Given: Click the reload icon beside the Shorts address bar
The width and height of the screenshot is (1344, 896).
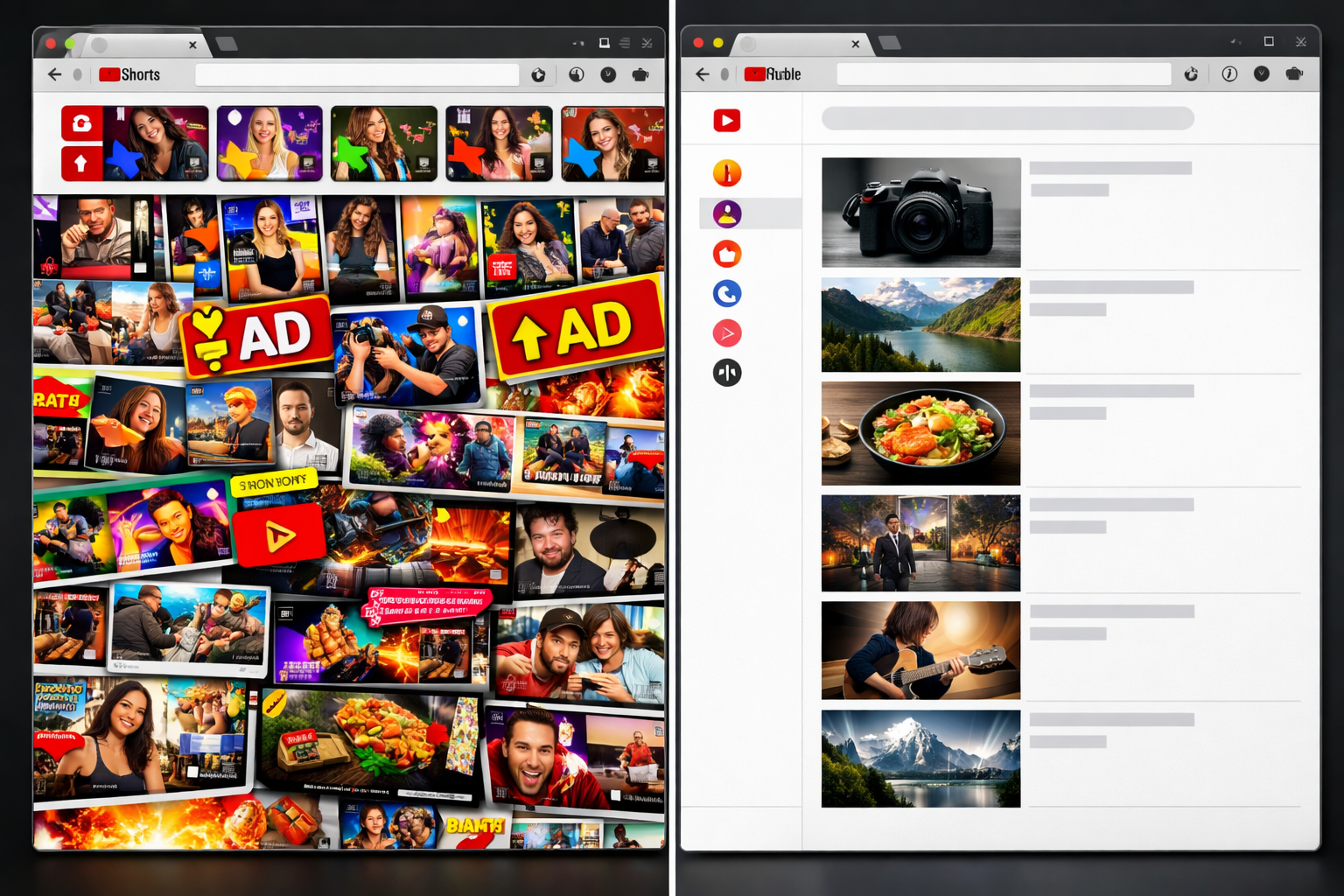Looking at the screenshot, I should point(539,75).
